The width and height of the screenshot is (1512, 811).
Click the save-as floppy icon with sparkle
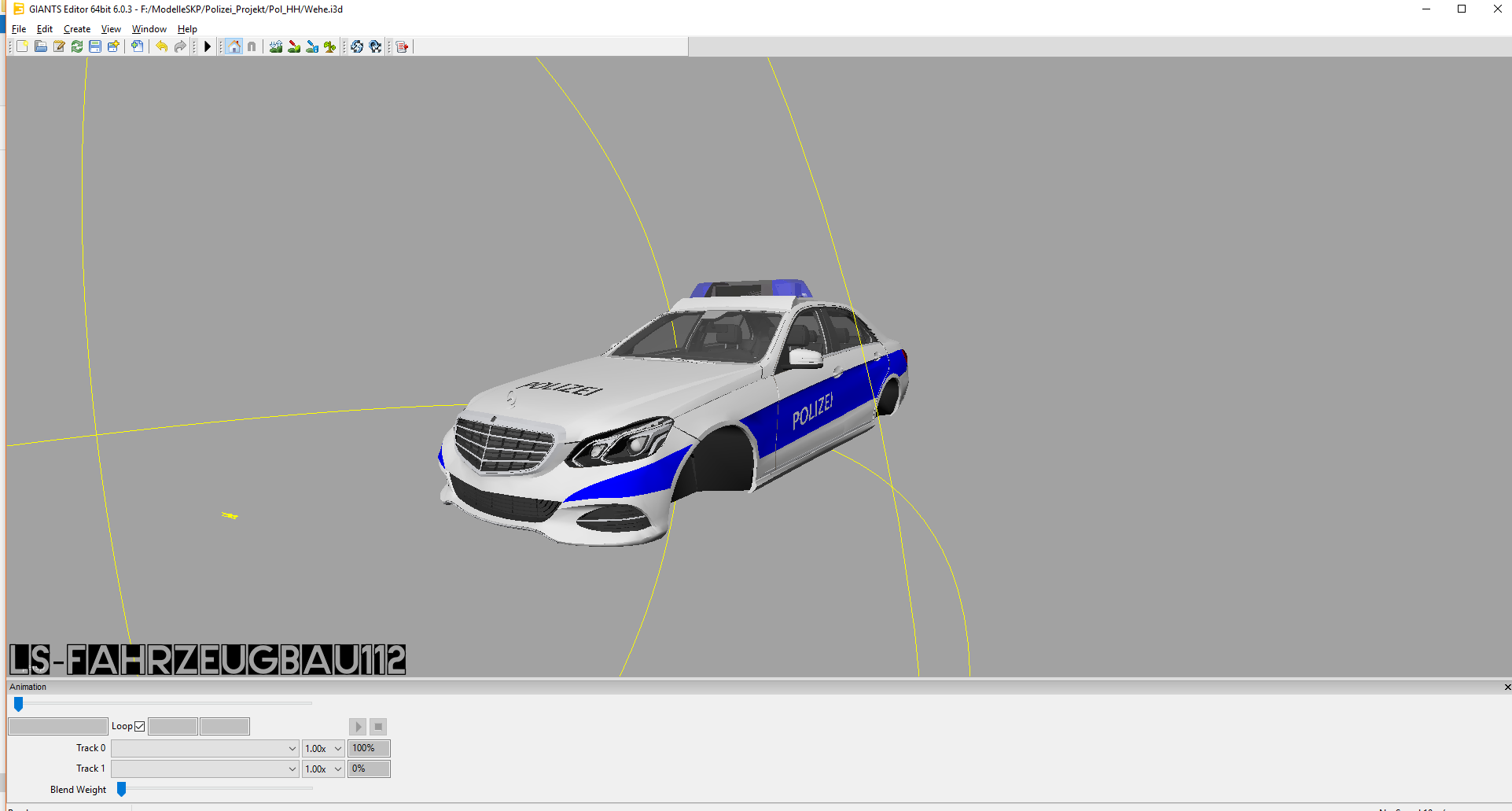(113, 46)
